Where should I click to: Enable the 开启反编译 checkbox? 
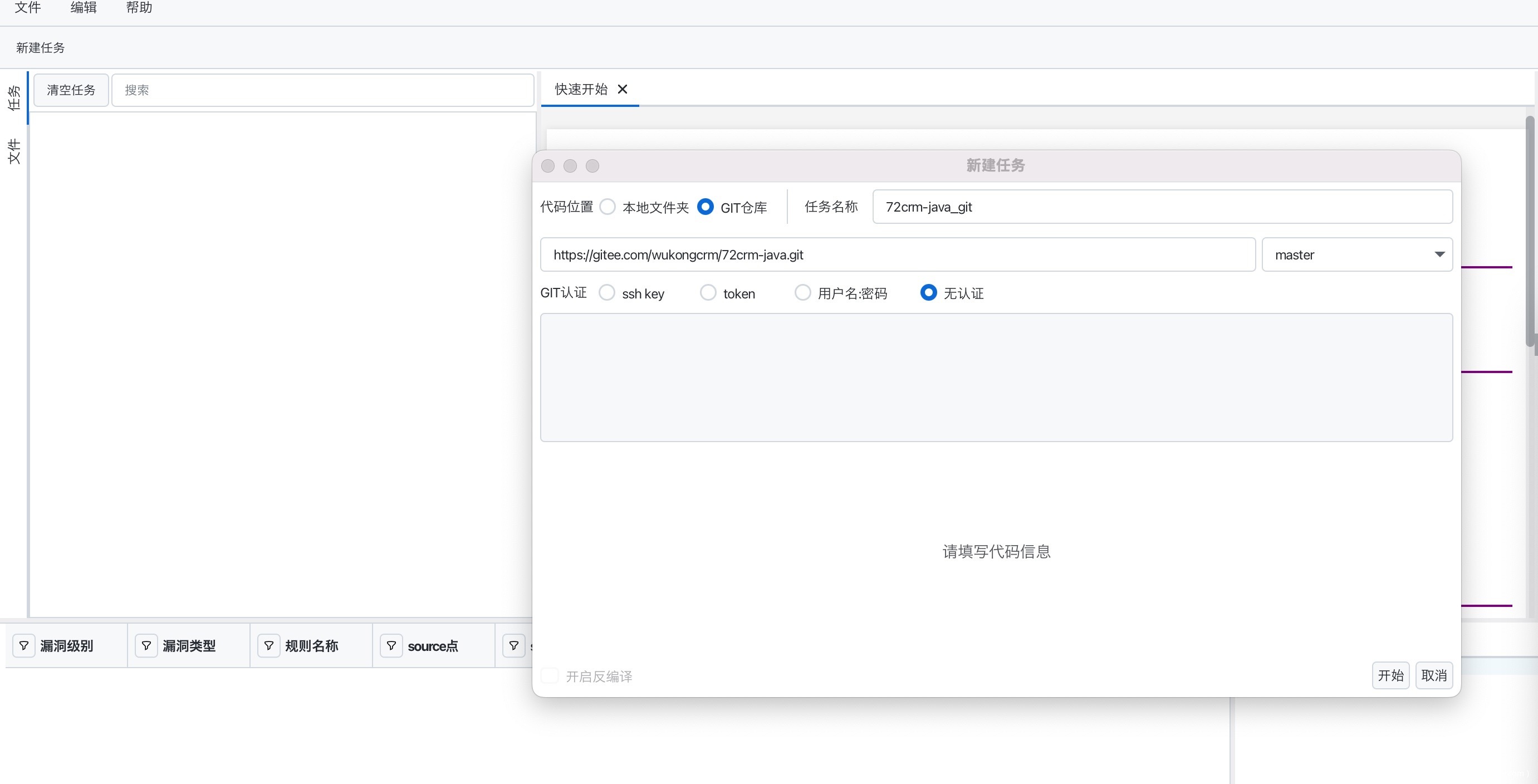click(550, 675)
